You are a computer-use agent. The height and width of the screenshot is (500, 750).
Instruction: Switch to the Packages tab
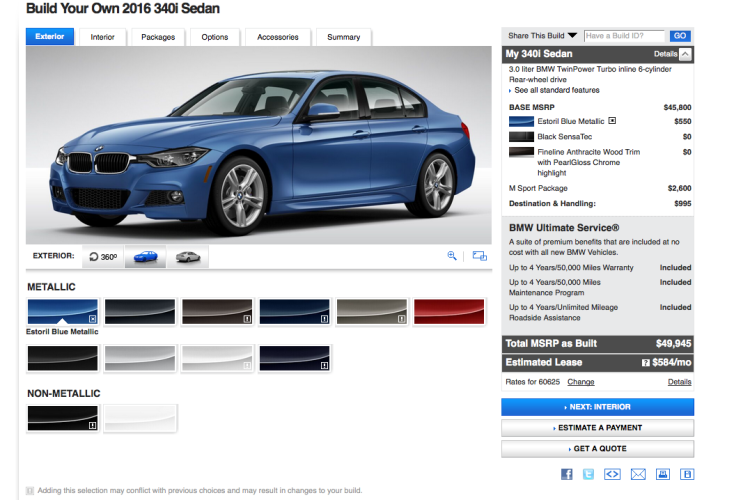(x=158, y=37)
